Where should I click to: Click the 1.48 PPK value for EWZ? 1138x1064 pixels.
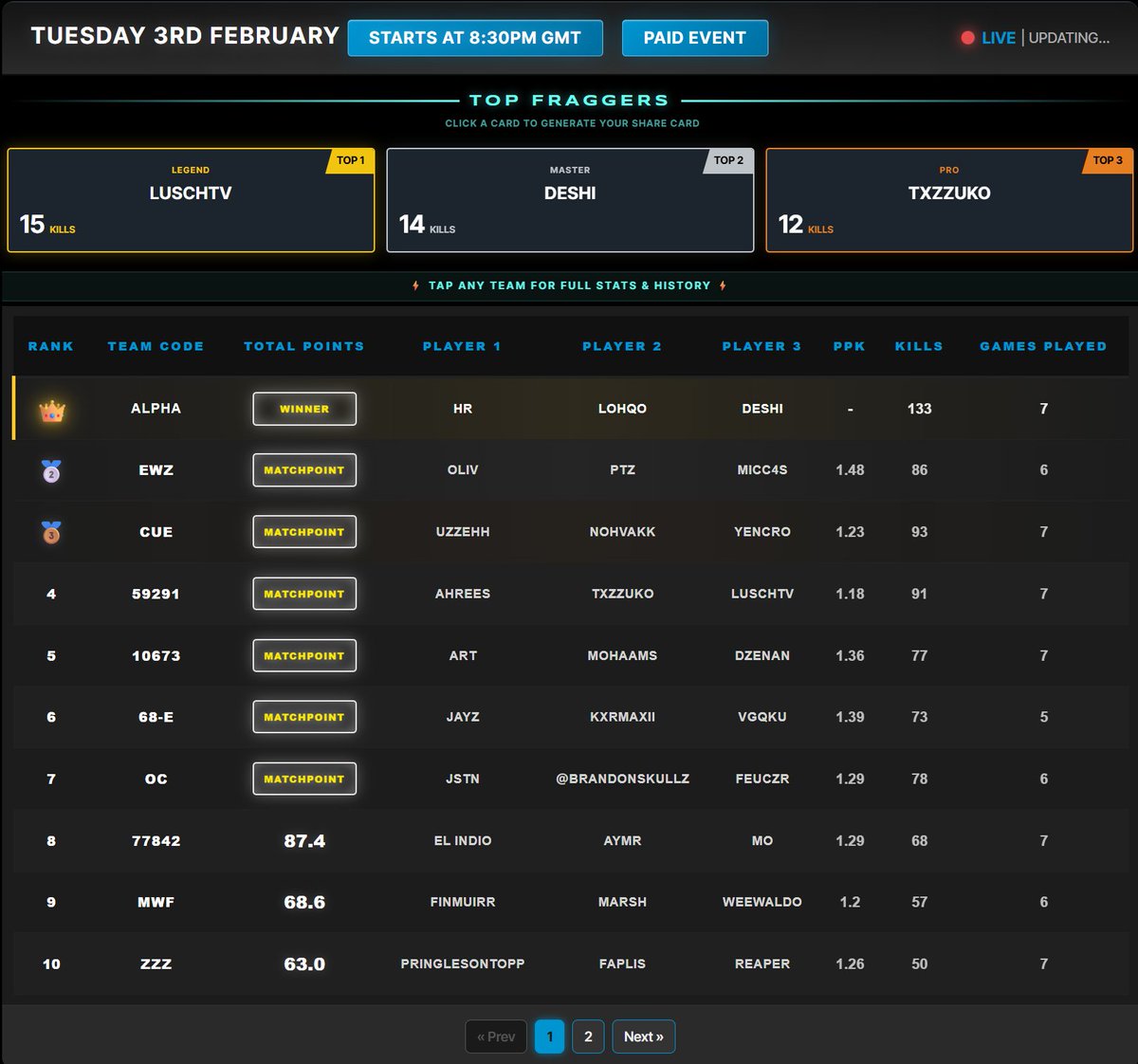click(850, 470)
